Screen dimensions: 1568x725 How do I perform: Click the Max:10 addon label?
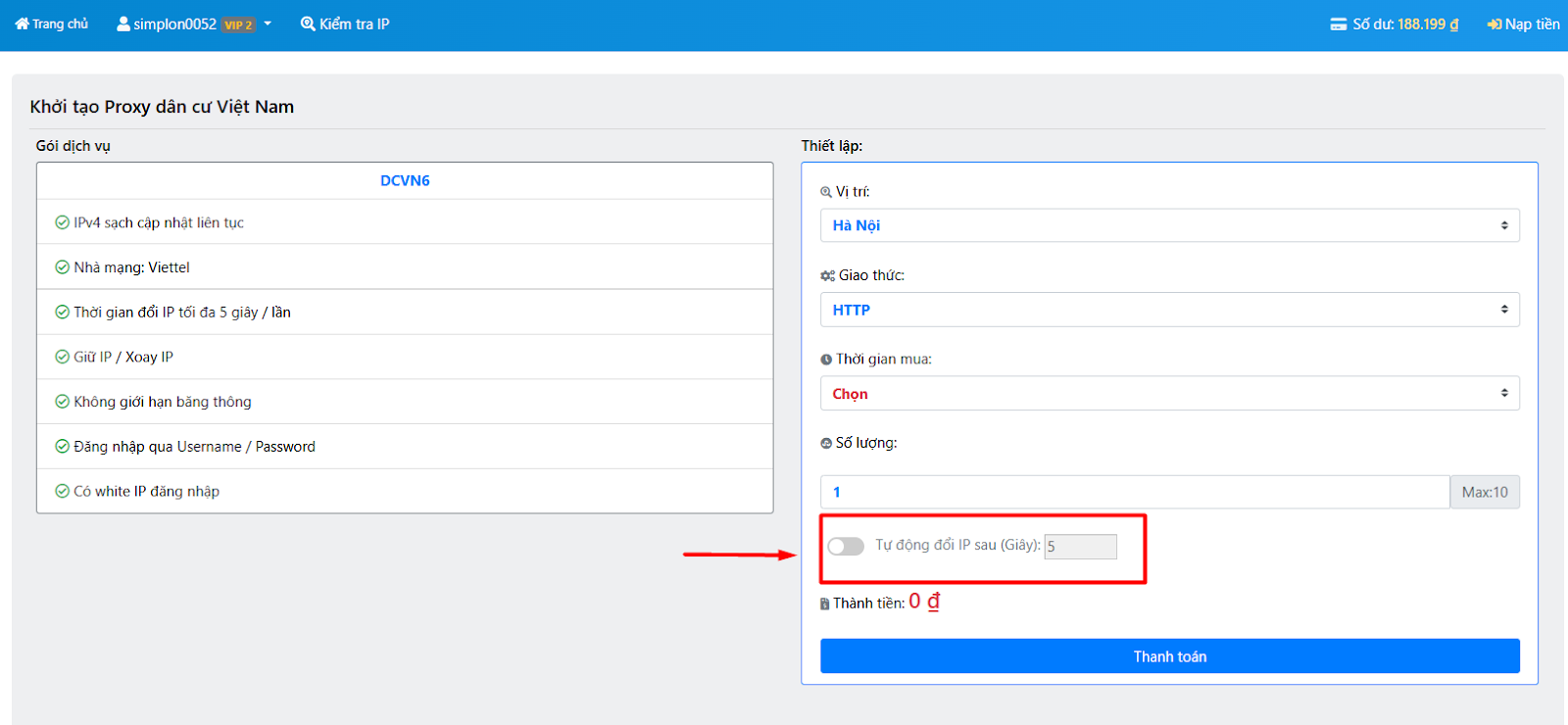[x=1485, y=492]
